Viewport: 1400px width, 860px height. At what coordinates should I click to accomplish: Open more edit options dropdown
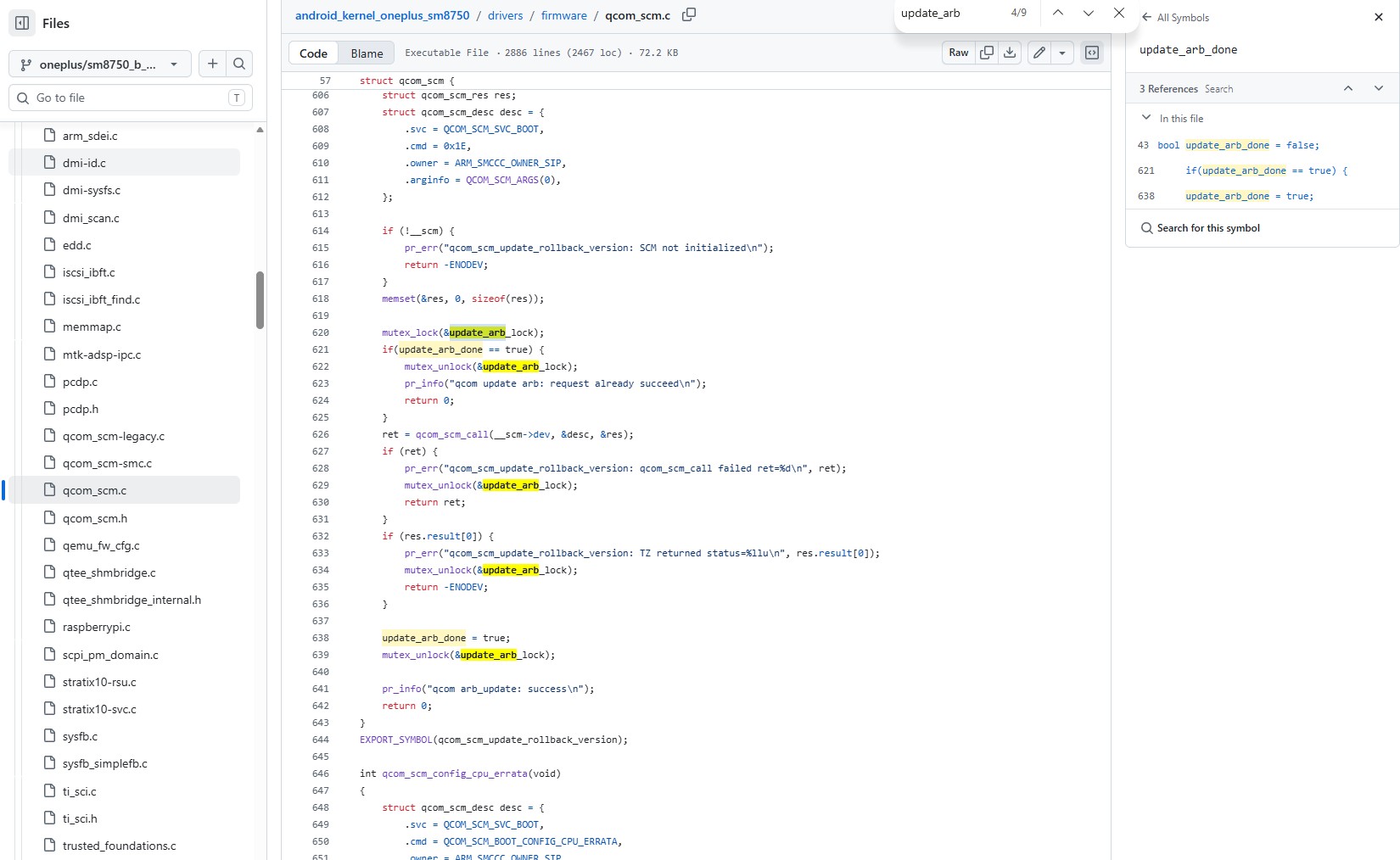tap(1062, 53)
